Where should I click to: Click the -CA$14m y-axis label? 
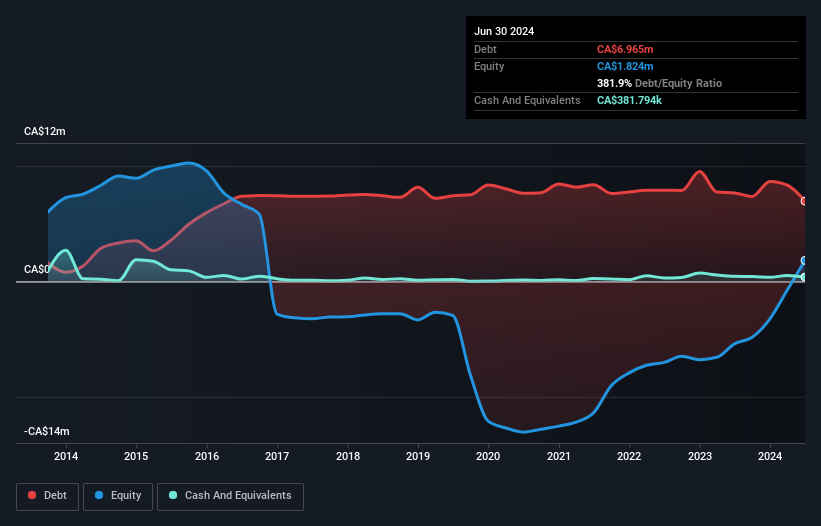[x=47, y=431]
